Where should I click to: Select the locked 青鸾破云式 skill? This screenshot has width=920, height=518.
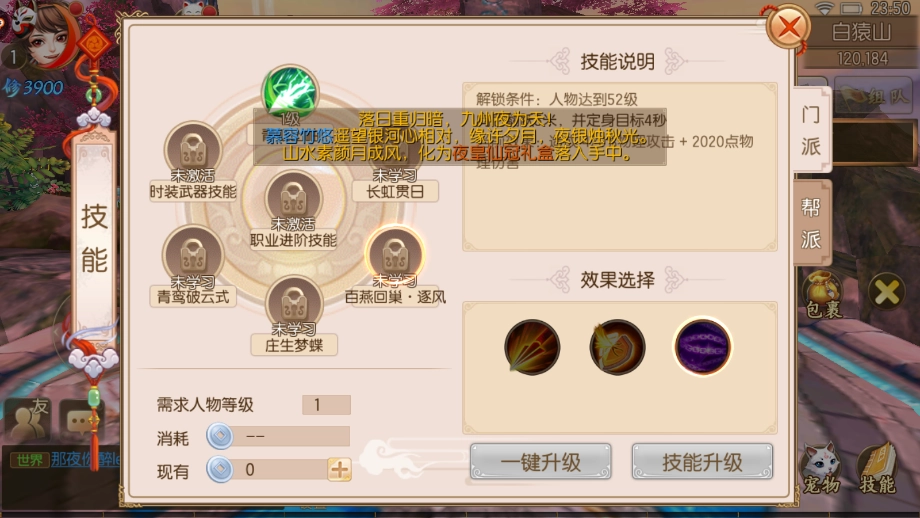pos(193,254)
